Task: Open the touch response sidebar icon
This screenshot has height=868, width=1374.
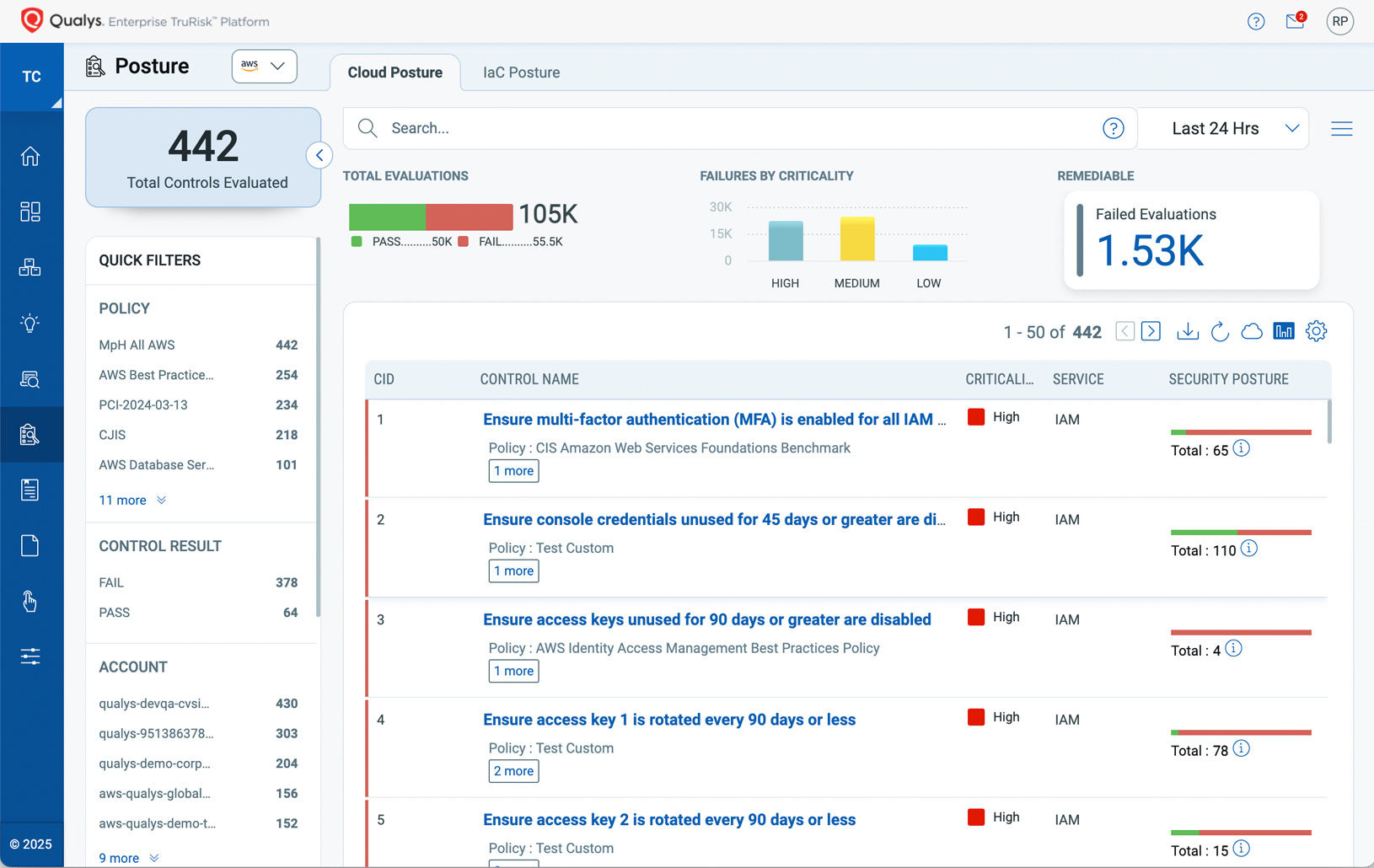Action: 30,601
